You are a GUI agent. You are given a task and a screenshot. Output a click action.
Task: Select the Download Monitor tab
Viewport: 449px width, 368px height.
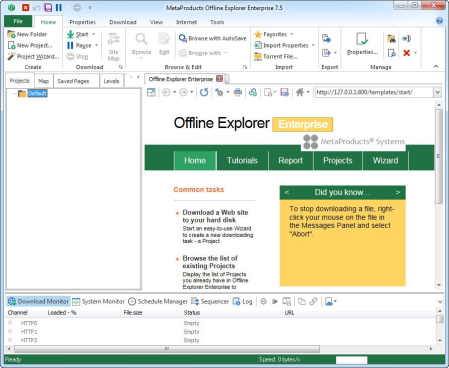pyautogui.click(x=38, y=301)
